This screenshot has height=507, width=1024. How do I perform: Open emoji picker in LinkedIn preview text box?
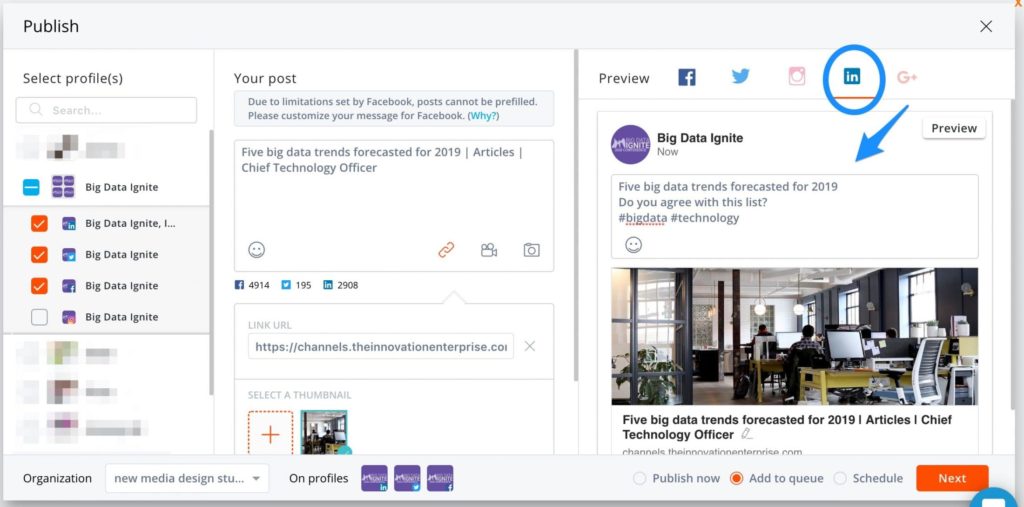[633, 244]
